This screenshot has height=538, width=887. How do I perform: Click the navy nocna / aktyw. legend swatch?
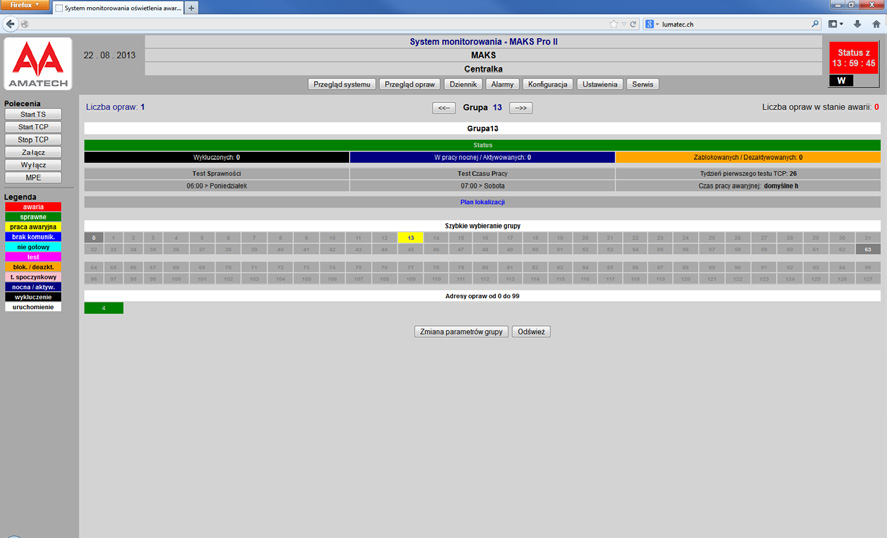(33, 287)
